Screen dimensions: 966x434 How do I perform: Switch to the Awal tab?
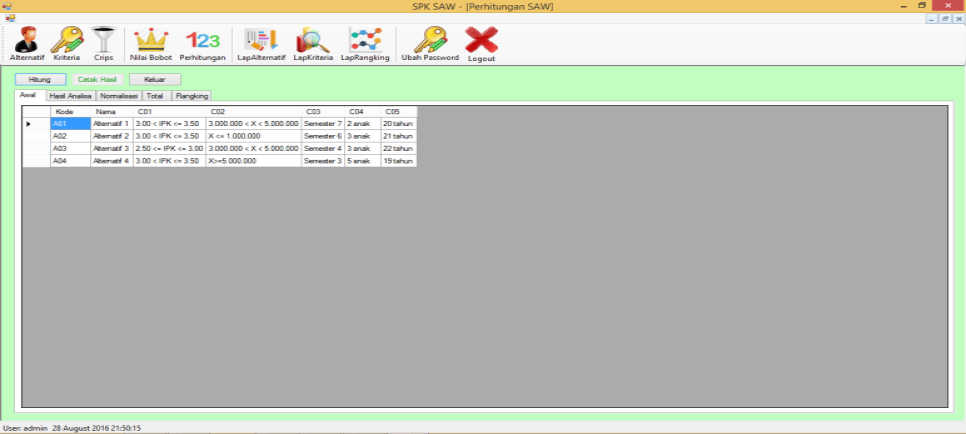tap(28, 95)
